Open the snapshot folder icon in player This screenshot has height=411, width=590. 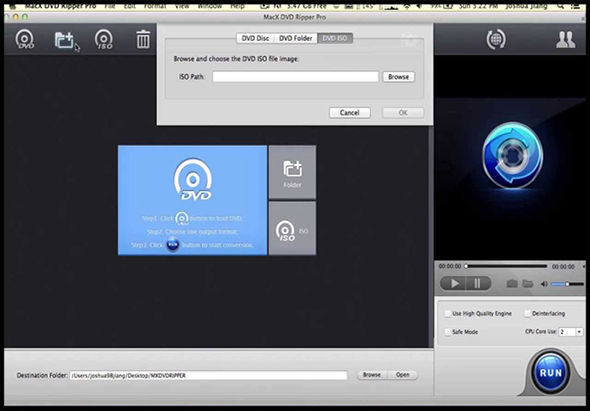pos(528,284)
